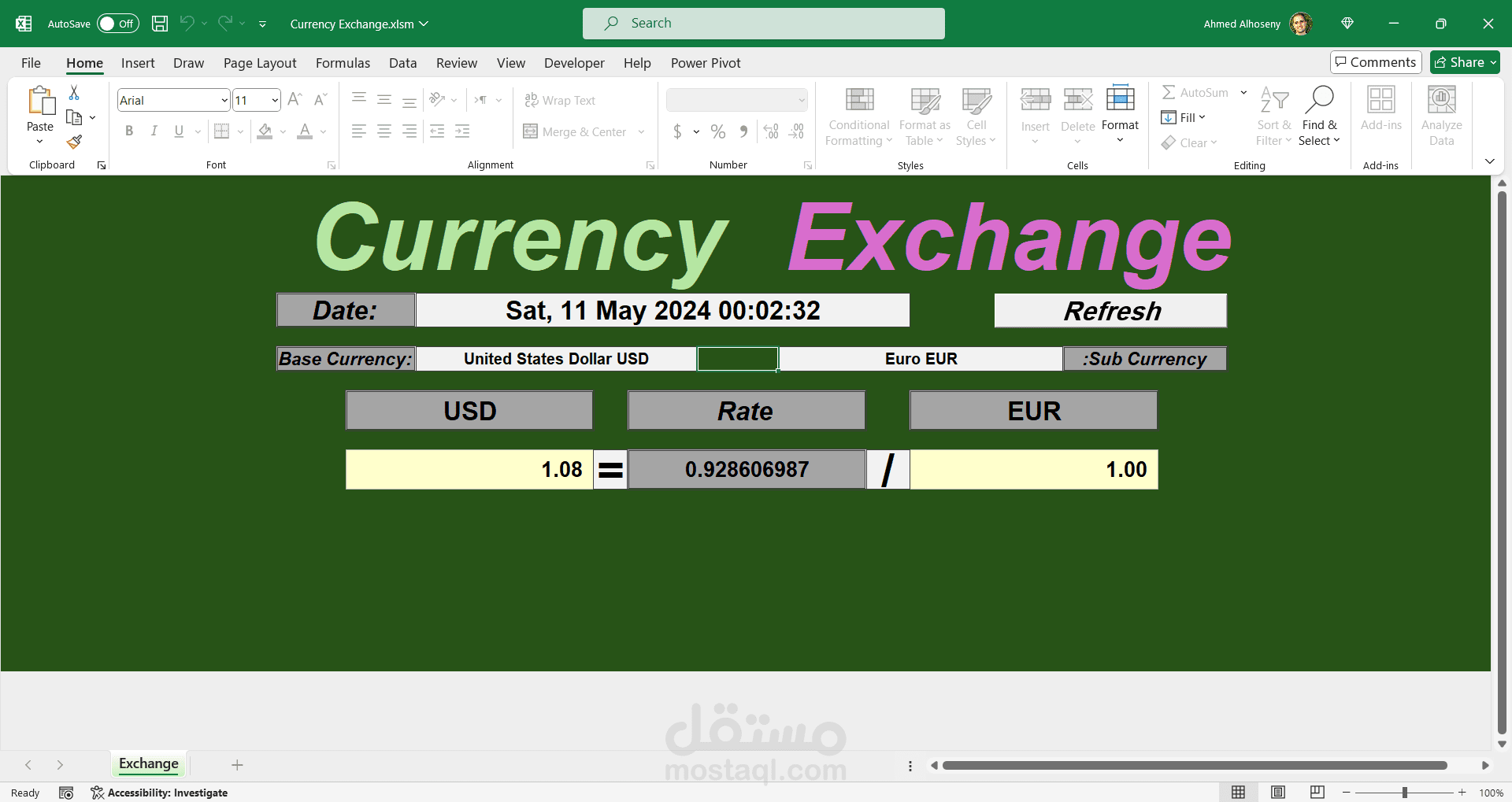Click the zoom slider handle
Screen dimensions: 1512x802
[x=1405, y=793]
